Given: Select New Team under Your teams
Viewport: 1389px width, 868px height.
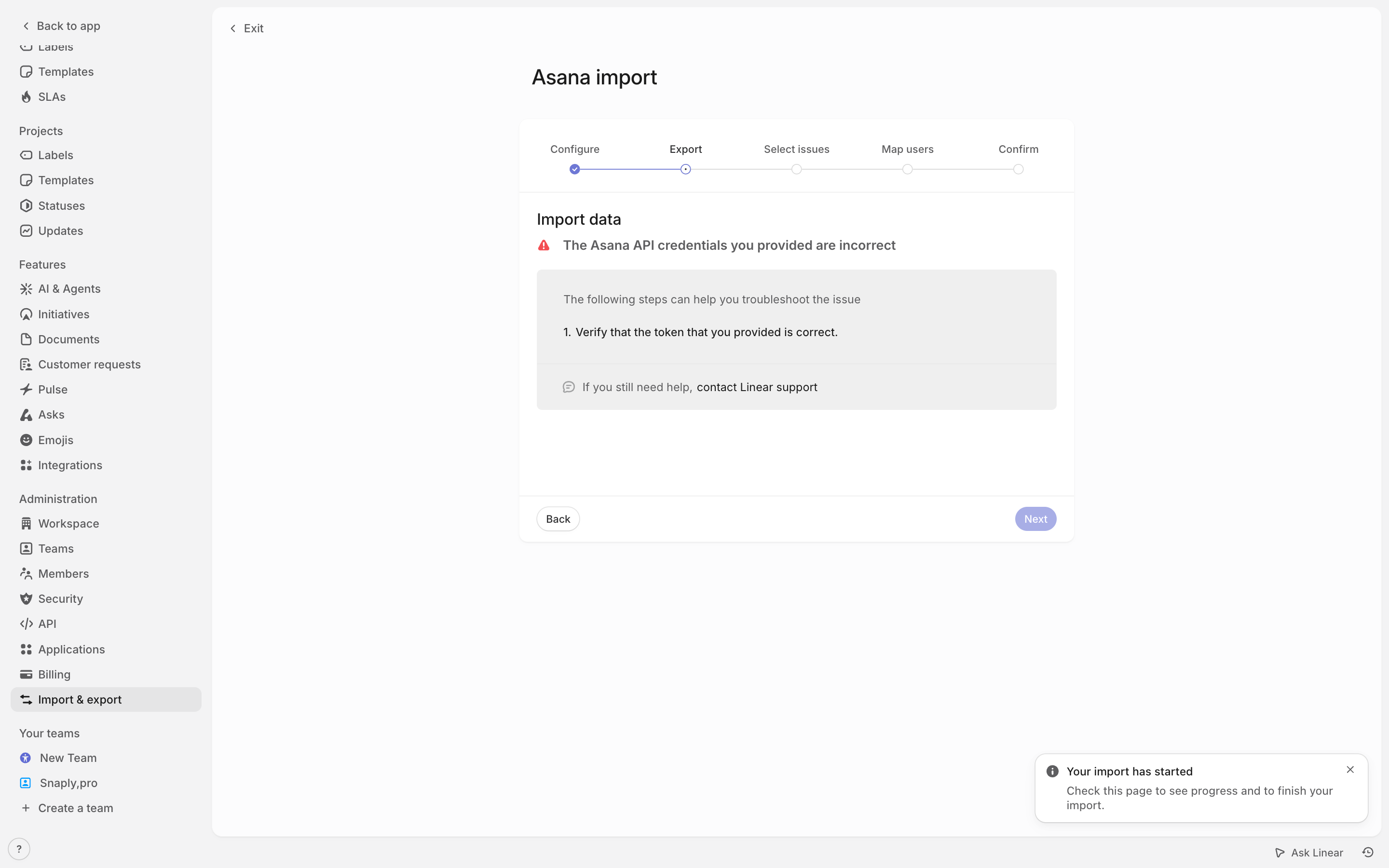Looking at the screenshot, I should (68, 758).
